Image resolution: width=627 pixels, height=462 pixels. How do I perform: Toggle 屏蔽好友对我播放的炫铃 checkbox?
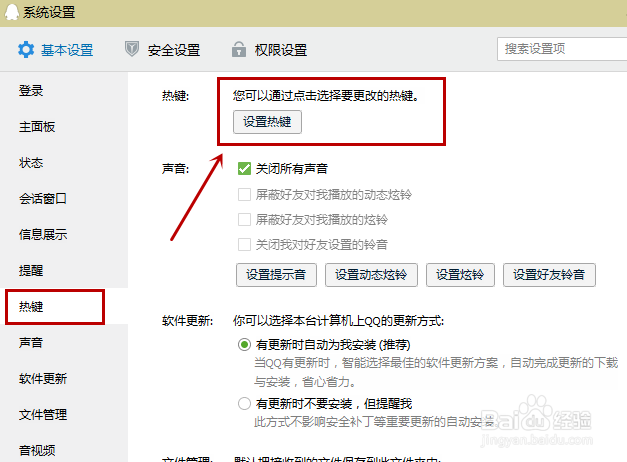[x=244, y=219]
